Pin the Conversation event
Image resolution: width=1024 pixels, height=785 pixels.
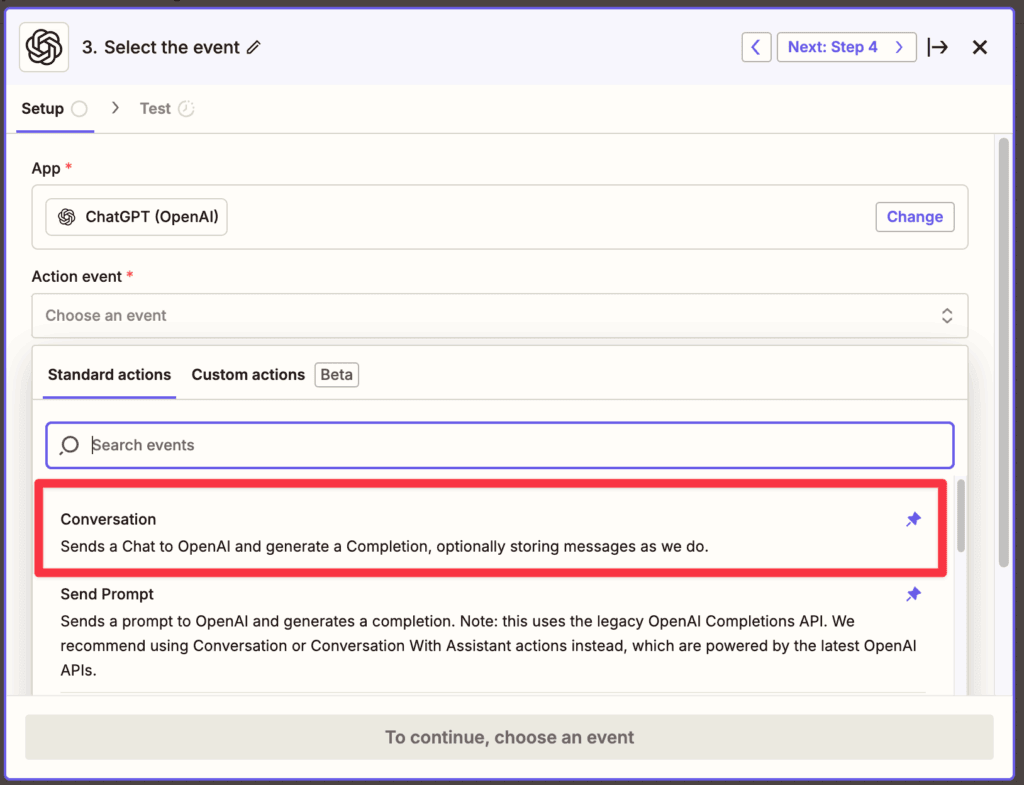tap(913, 519)
